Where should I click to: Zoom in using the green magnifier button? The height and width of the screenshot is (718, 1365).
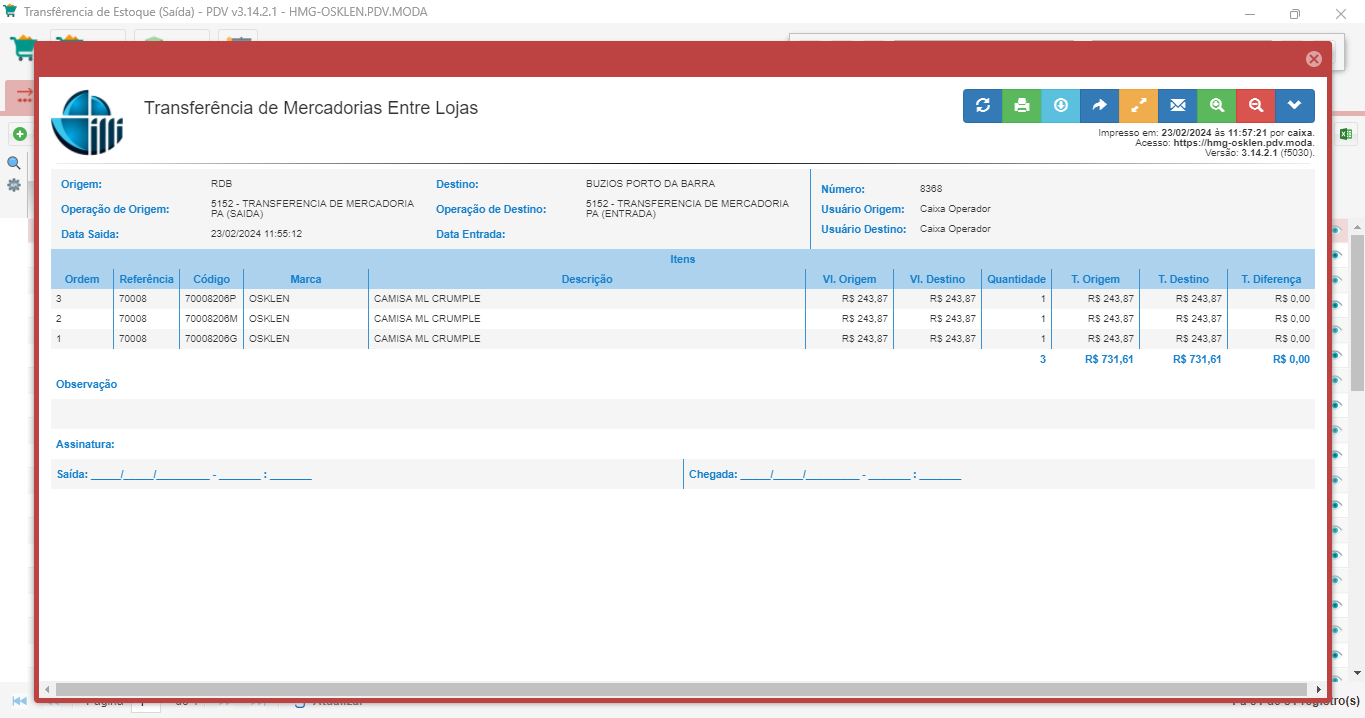click(1217, 106)
